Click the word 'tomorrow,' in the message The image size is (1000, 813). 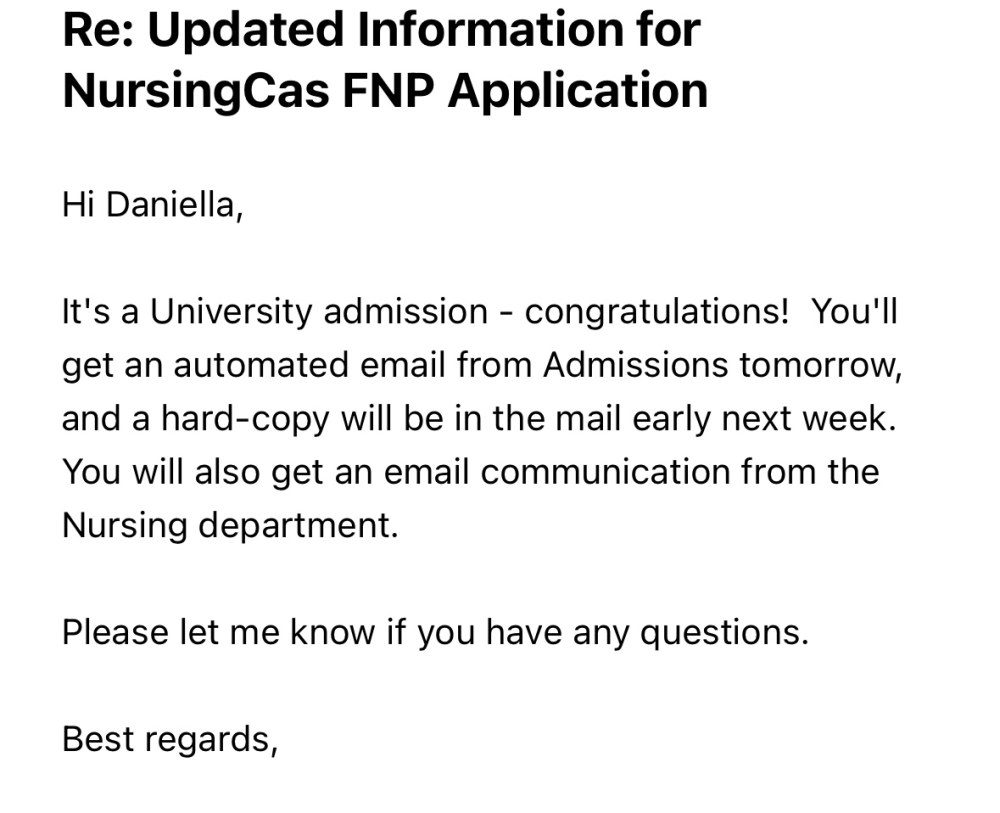[821, 366]
